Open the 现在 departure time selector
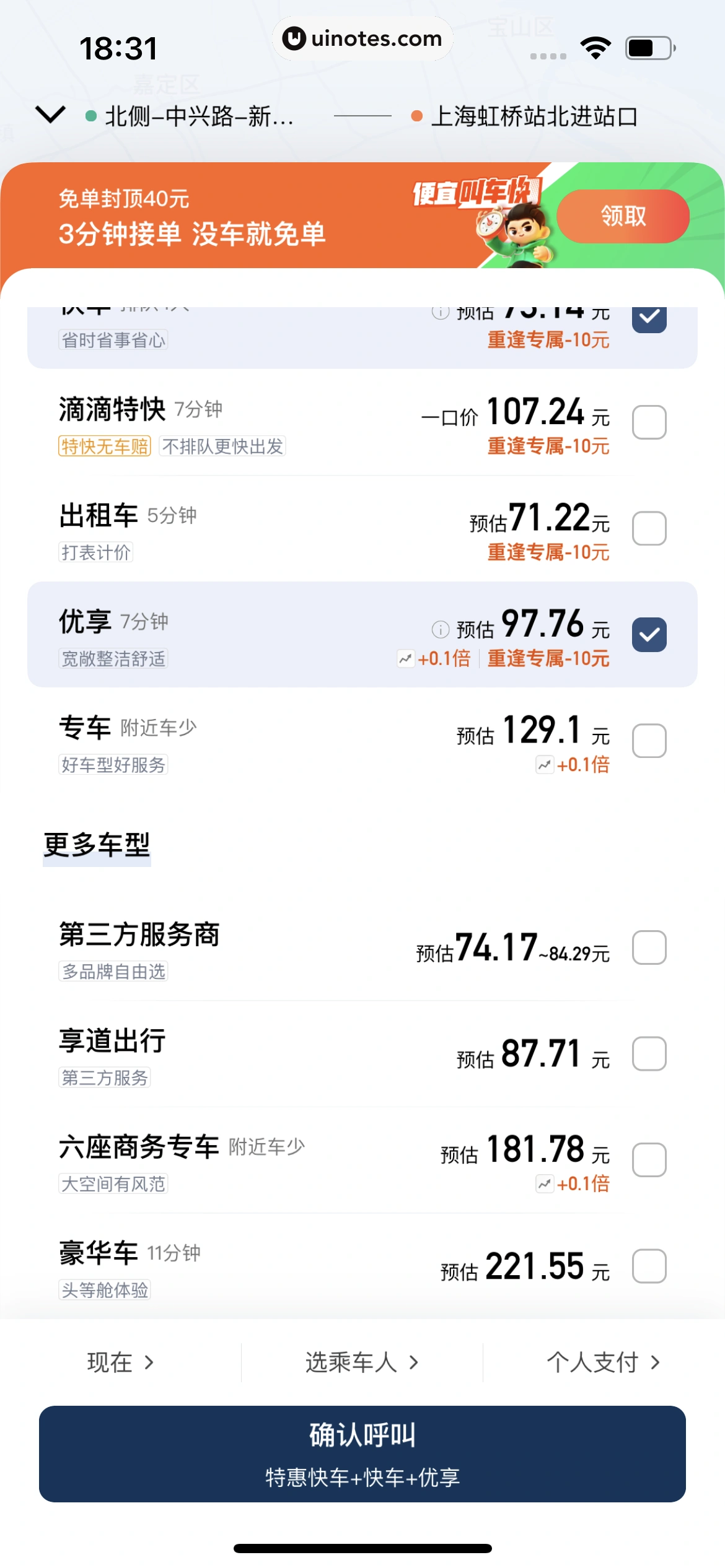 pyautogui.click(x=120, y=1362)
